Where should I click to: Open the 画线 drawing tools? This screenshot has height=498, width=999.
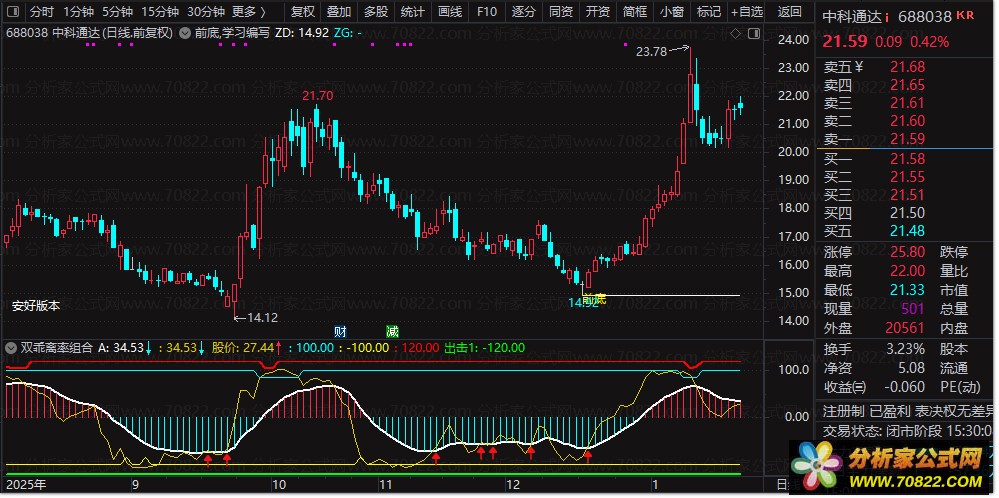[449, 12]
